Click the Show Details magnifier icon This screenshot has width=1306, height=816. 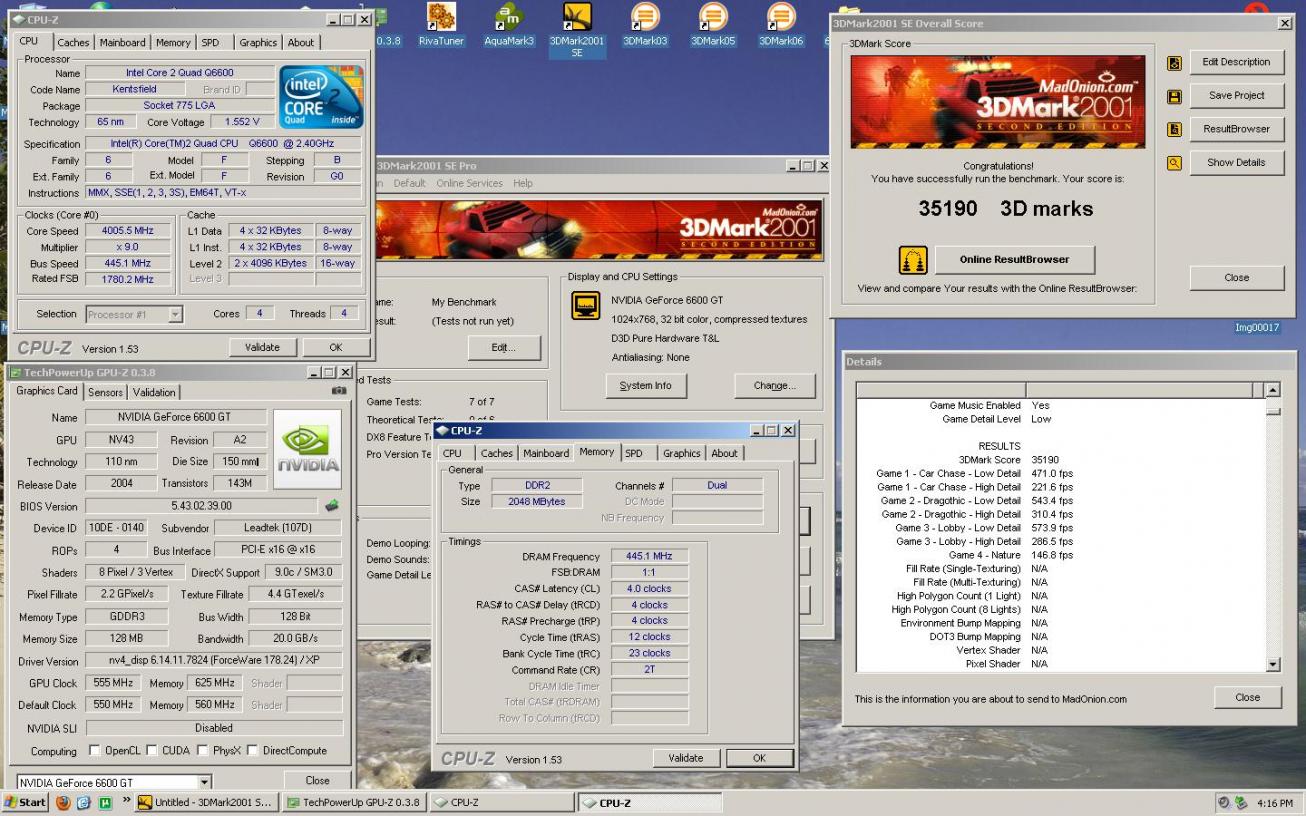pos(1174,163)
